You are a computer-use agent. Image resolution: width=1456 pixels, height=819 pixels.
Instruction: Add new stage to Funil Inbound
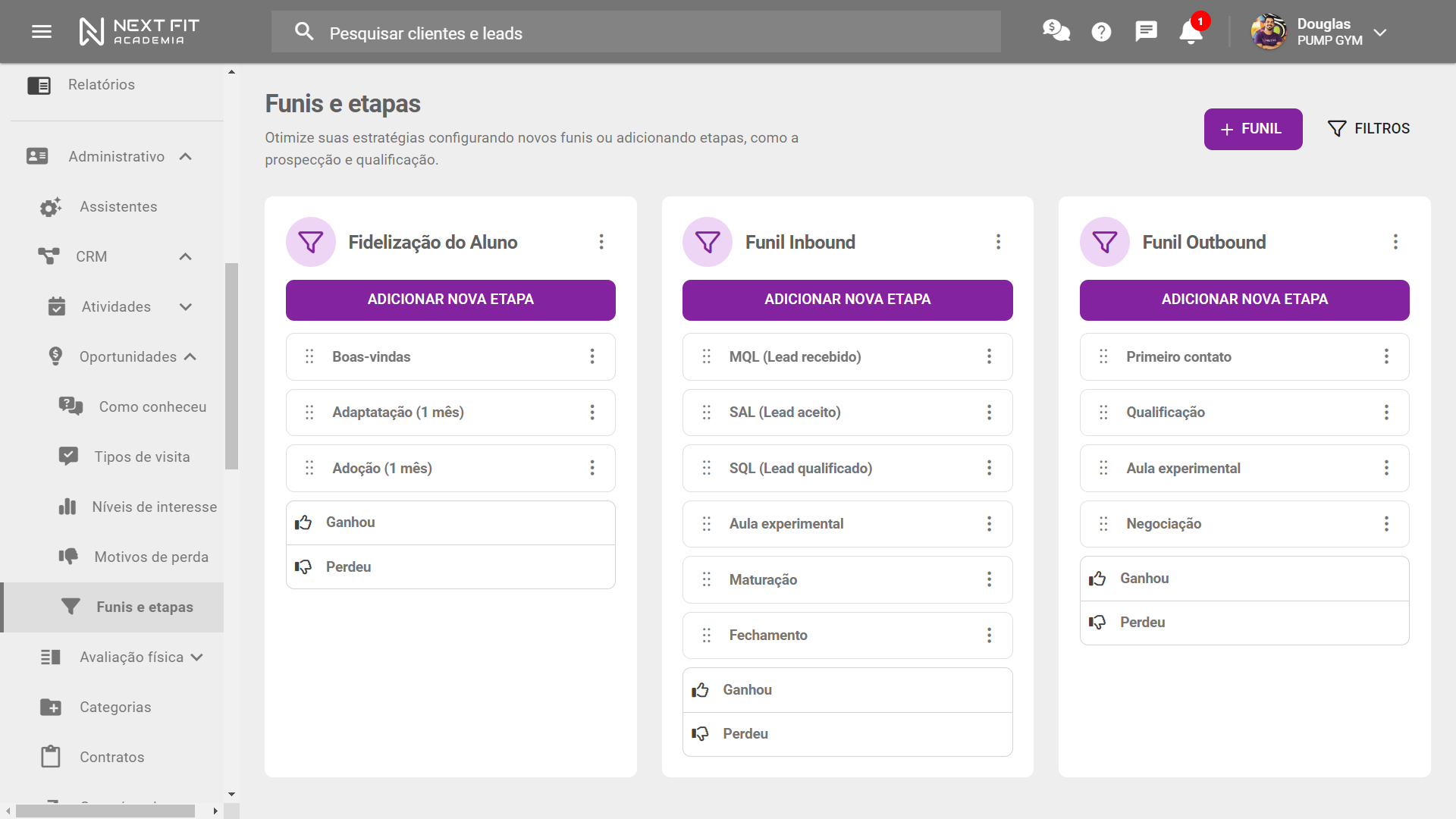tap(847, 300)
